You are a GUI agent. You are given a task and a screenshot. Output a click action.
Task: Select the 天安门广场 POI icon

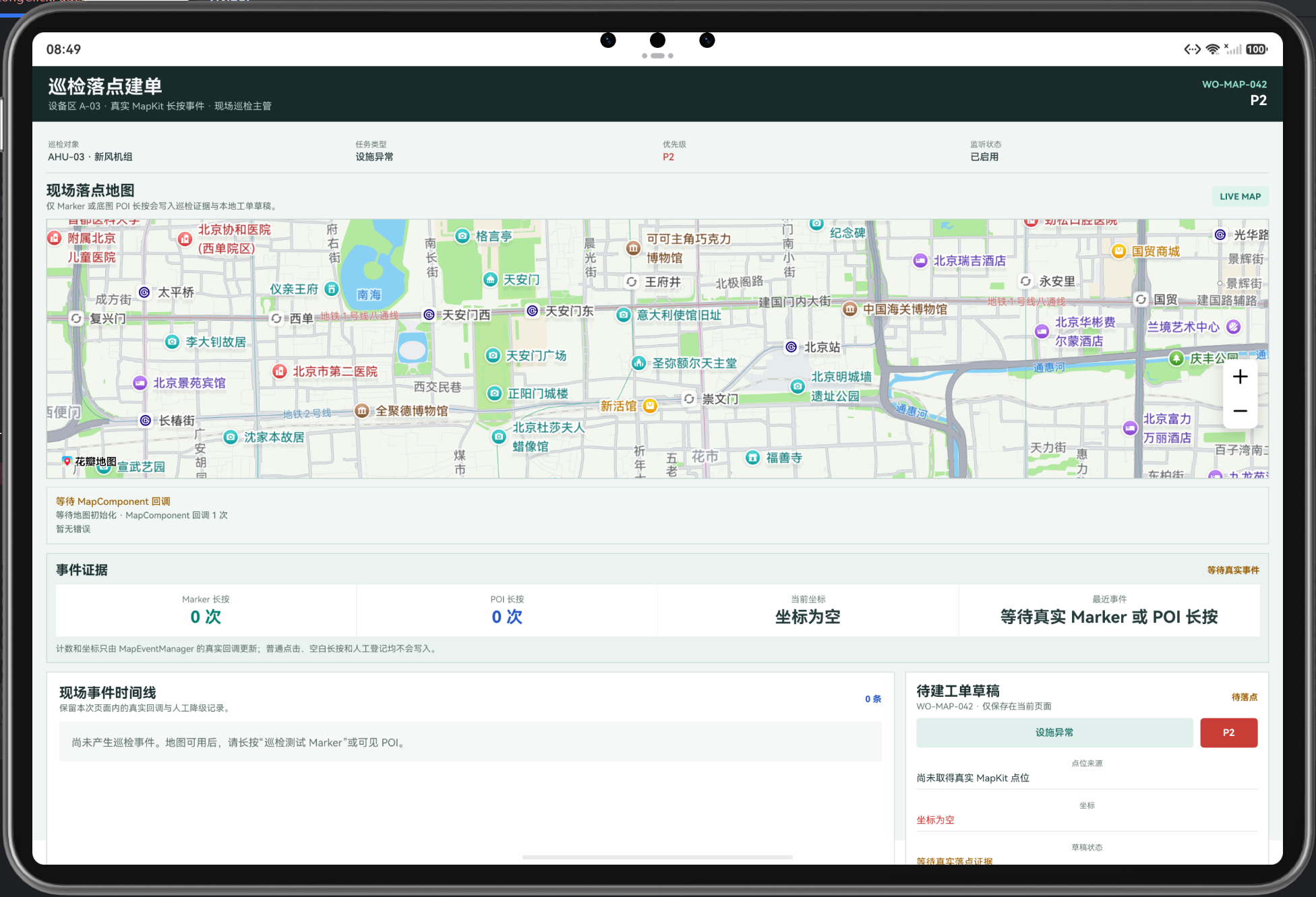tap(493, 355)
